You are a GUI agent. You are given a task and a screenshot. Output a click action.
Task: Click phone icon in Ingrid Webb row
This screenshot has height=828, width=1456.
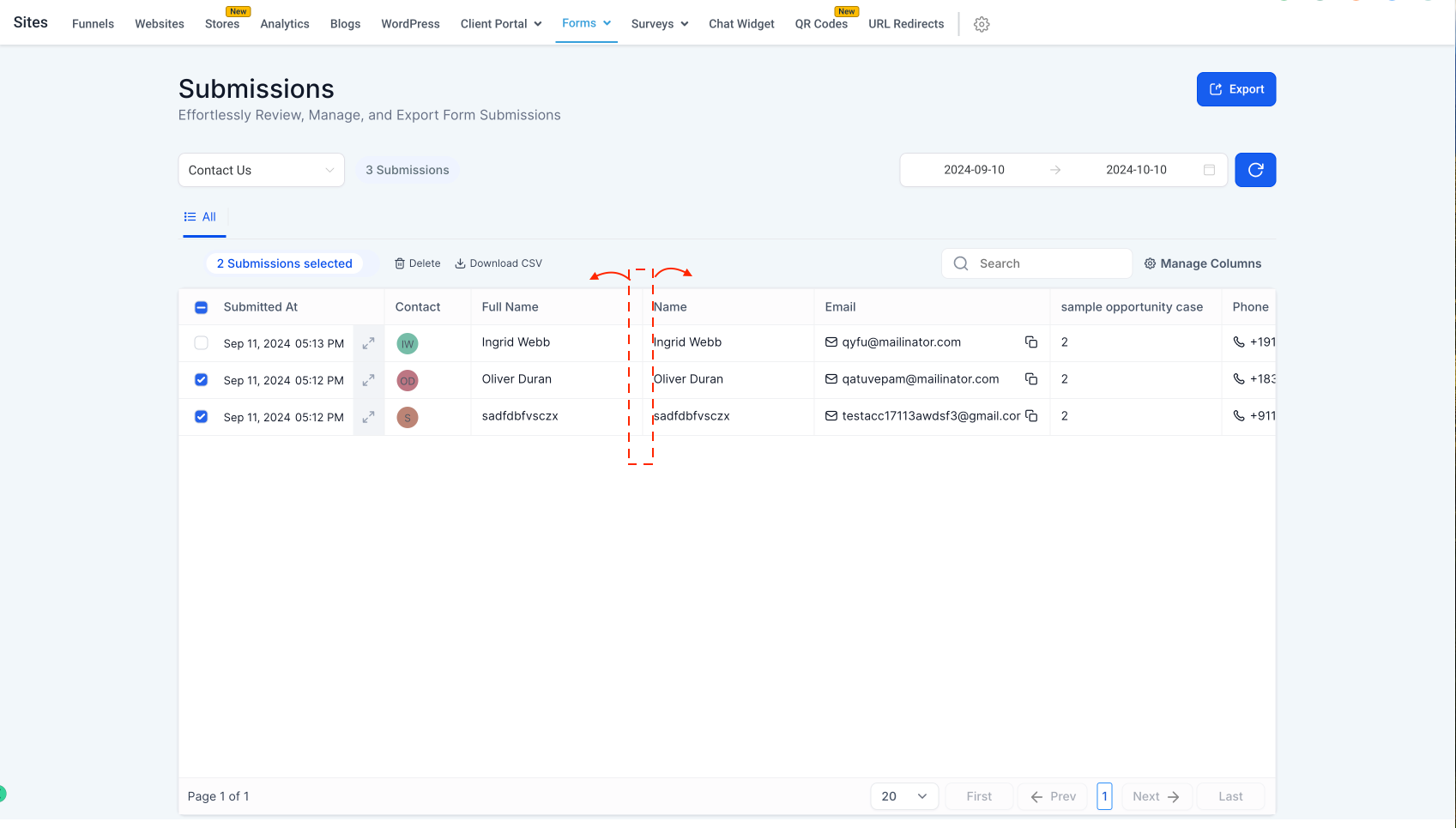pos(1239,341)
